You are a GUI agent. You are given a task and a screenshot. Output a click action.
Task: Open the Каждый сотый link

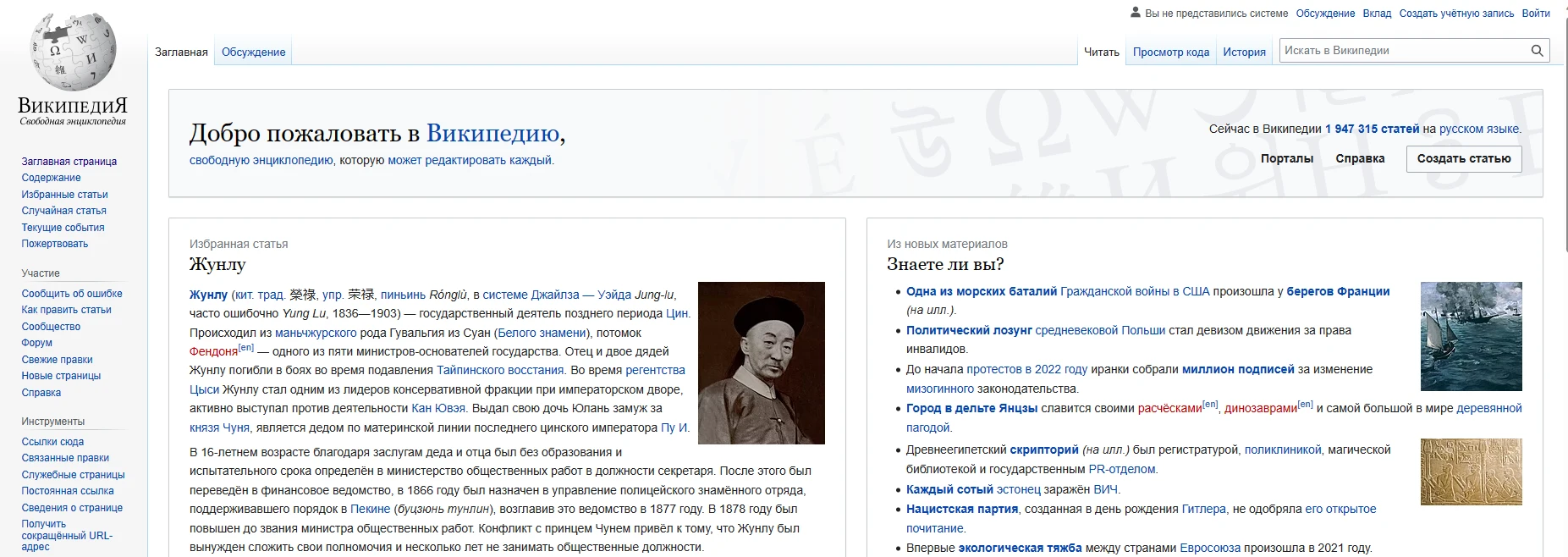click(949, 489)
